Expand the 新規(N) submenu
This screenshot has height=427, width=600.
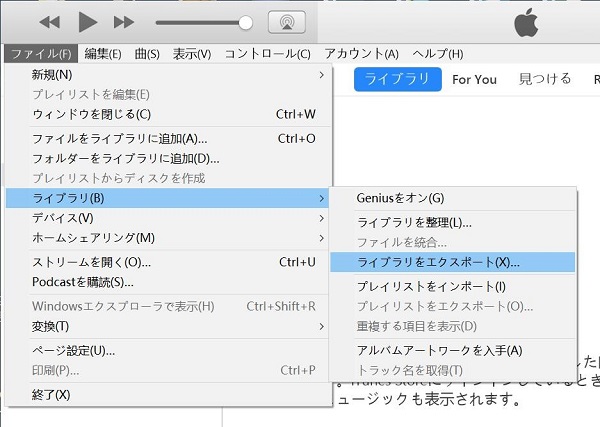click(167, 75)
